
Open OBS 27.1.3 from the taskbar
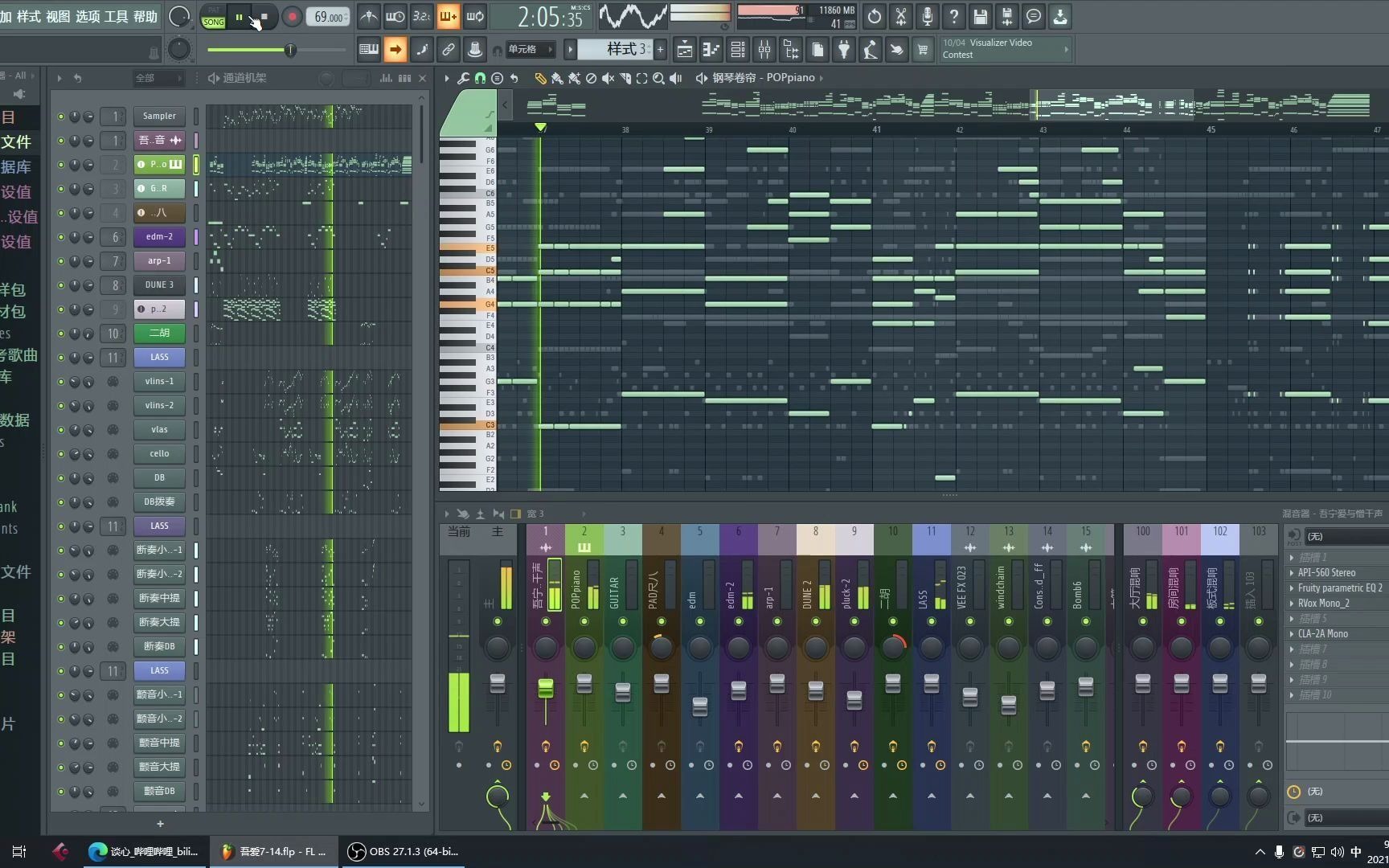[x=404, y=851]
